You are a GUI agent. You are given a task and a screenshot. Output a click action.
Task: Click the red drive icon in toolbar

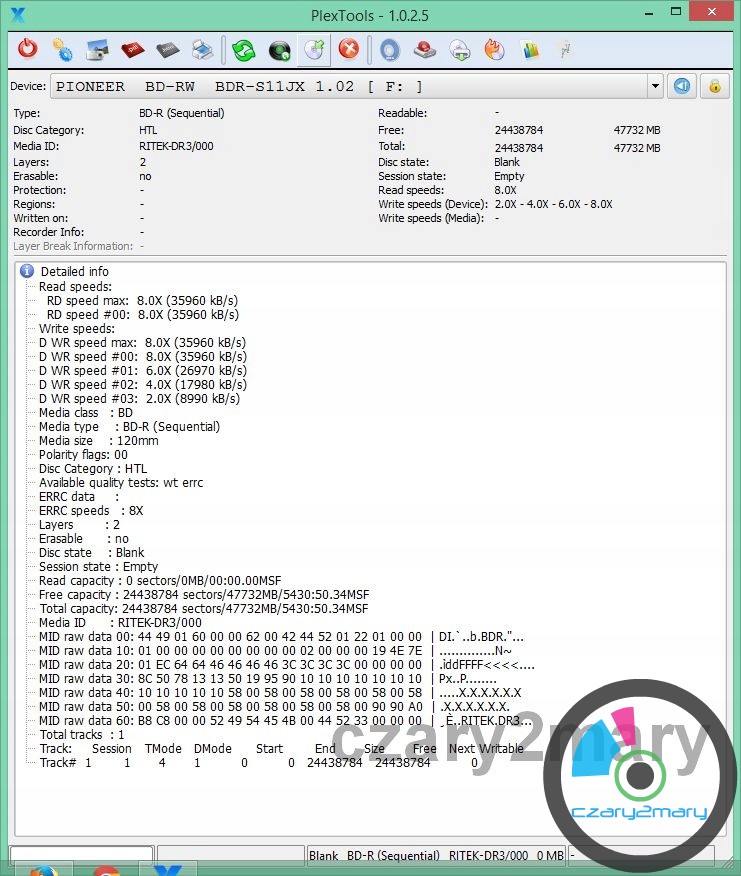424,49
